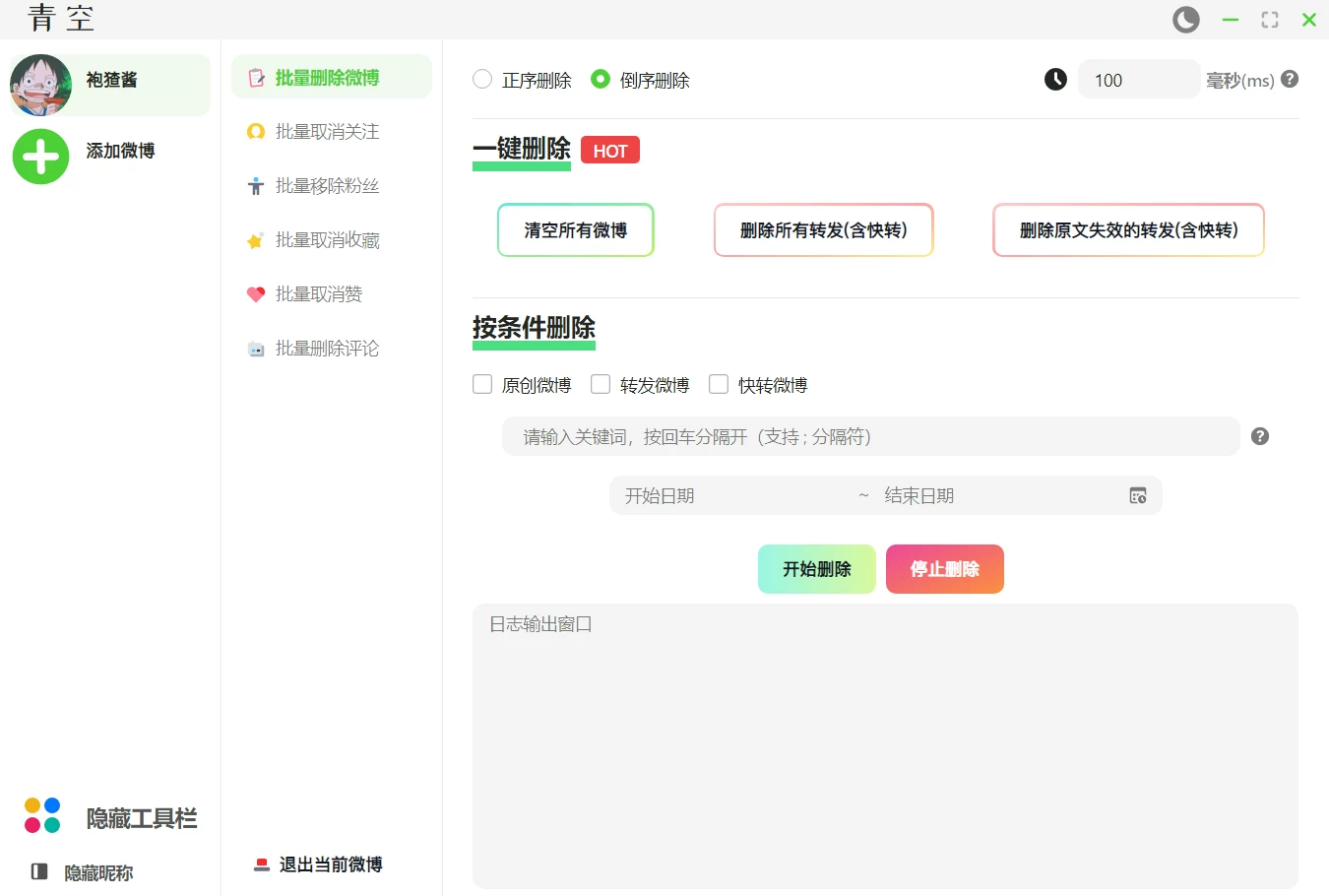Click the four-colored-dots toolbar icon
Screen dimensions: 1329x896
point(42,815)
